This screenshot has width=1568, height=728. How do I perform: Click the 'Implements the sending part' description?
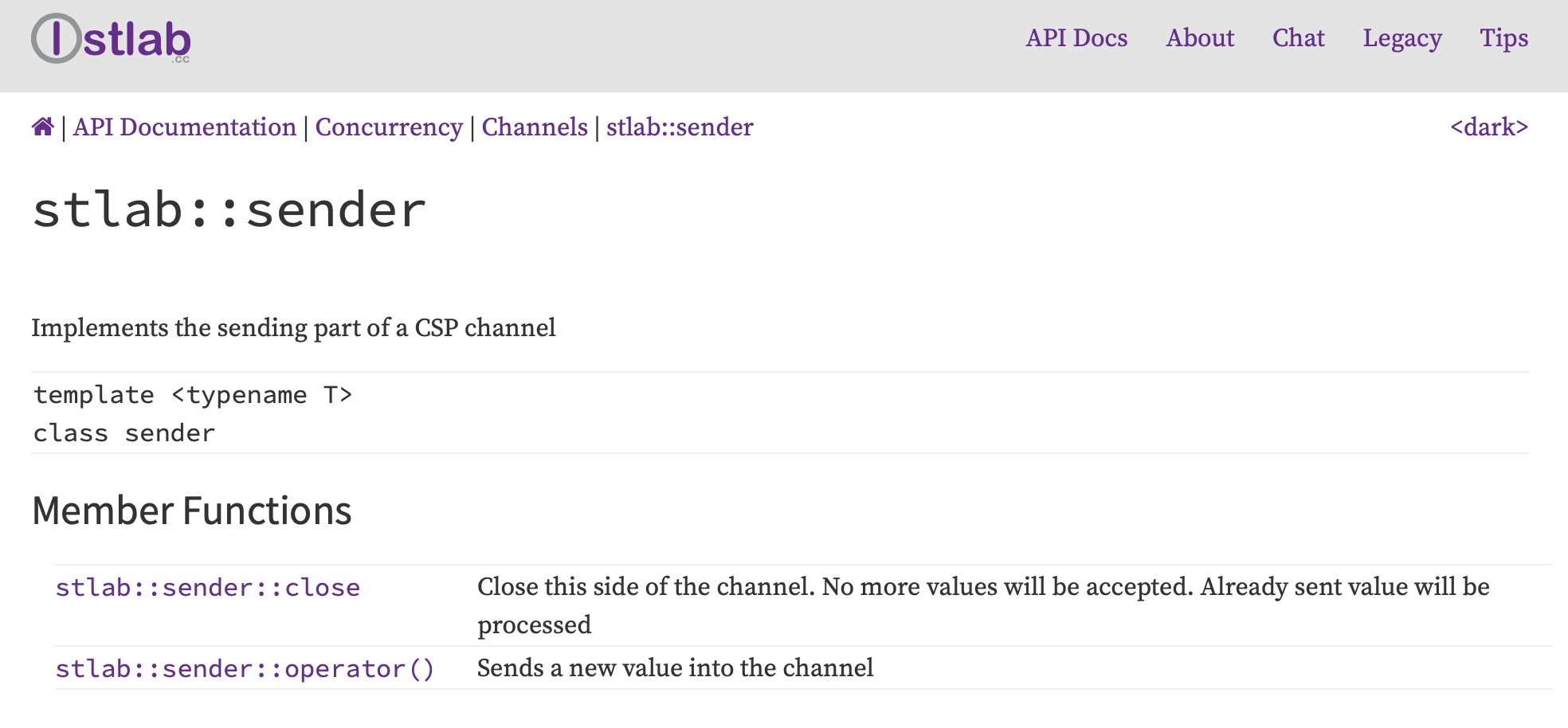(x=293, y=328)
